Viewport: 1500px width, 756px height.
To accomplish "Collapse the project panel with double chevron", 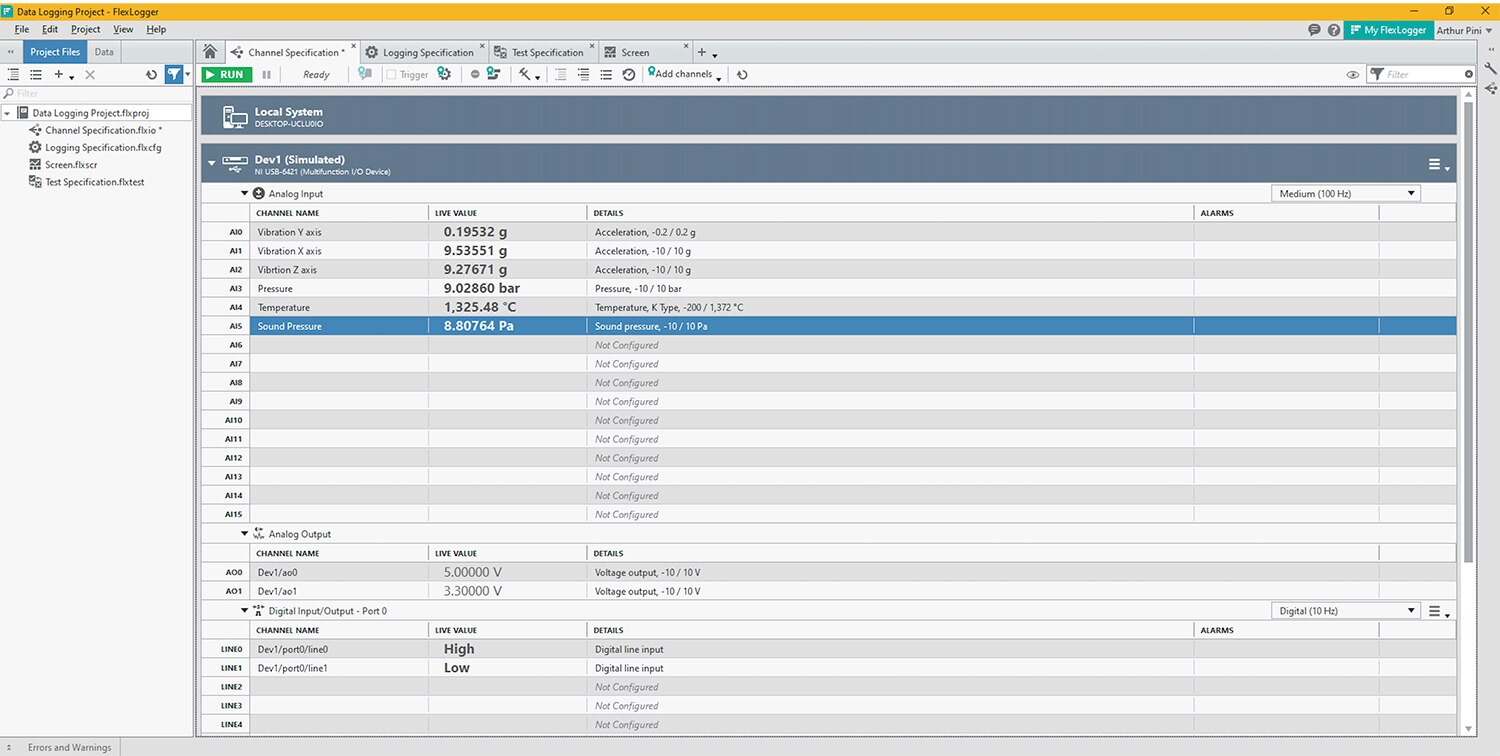I will (x=10, y=52).
